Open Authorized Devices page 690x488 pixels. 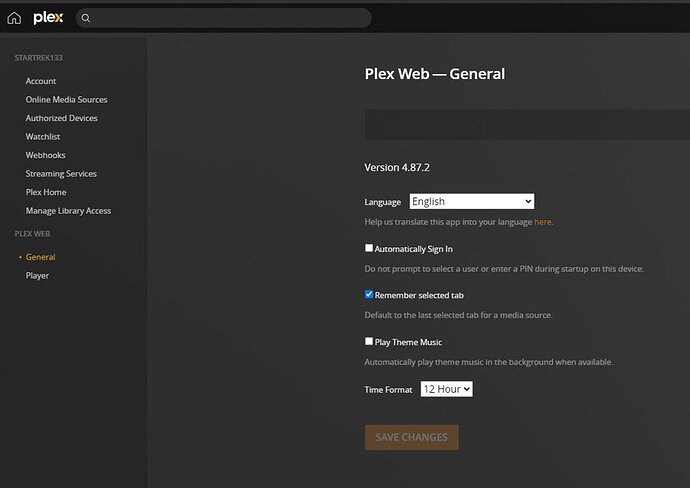click(61, 118)
